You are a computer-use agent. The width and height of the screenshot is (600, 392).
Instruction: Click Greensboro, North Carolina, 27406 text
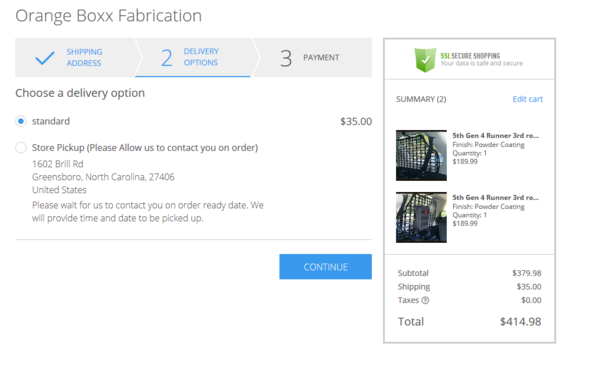coord(103,177)
